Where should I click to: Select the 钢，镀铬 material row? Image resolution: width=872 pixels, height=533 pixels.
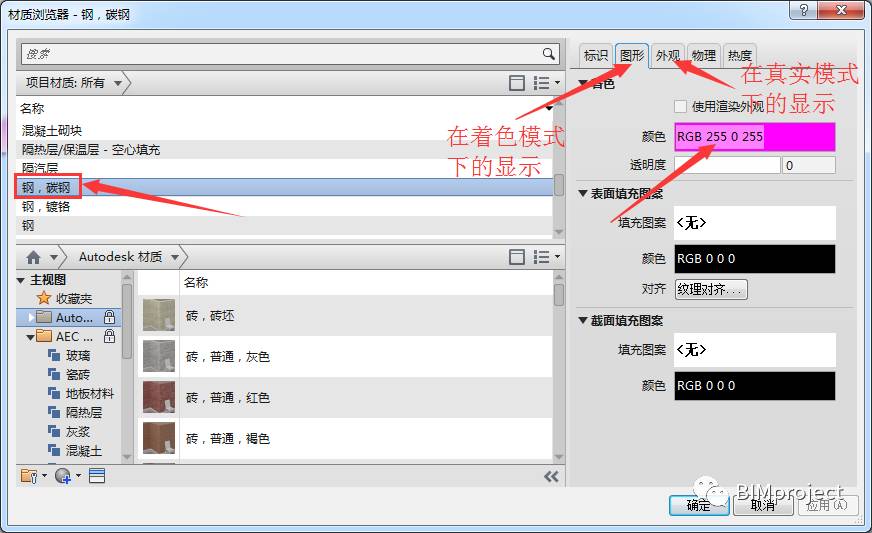click(x=285, y=206)
